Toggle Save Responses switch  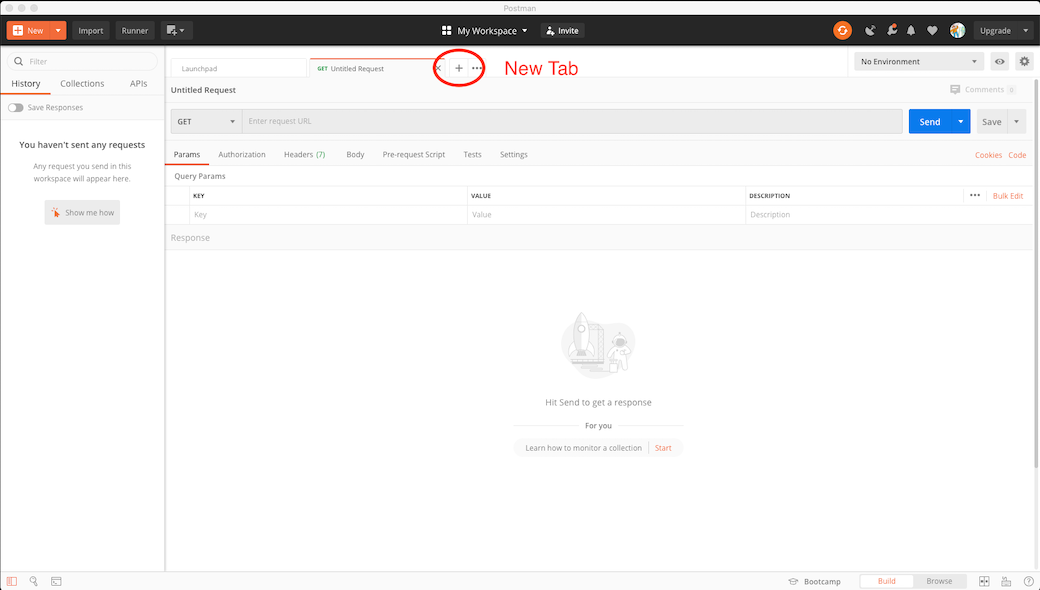tap(16, 107)
